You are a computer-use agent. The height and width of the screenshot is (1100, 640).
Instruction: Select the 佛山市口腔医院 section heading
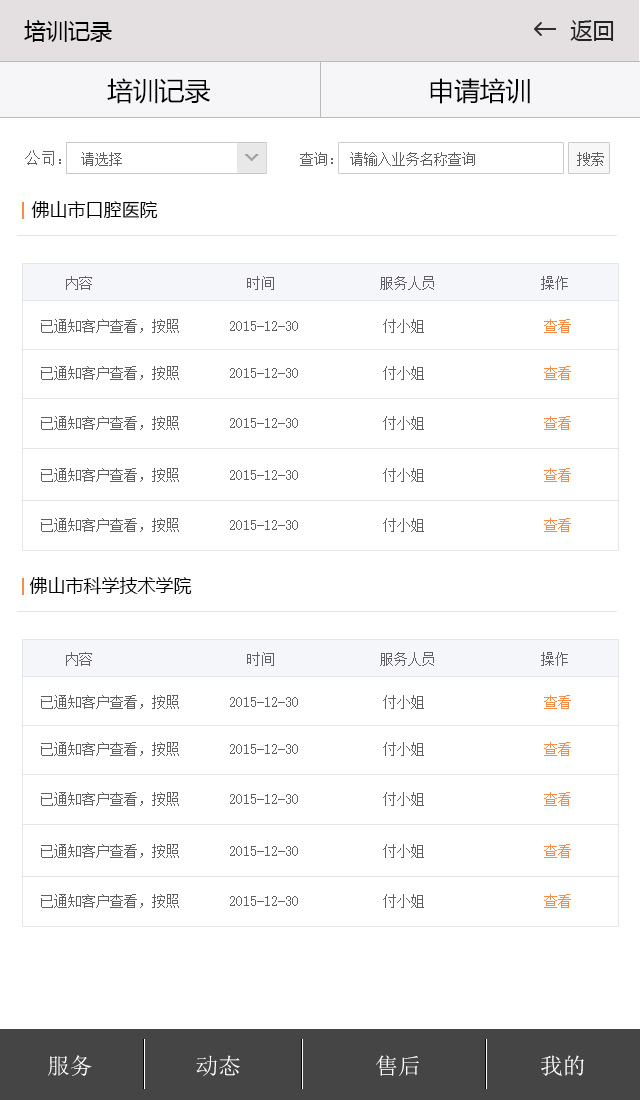pos(94,210)
